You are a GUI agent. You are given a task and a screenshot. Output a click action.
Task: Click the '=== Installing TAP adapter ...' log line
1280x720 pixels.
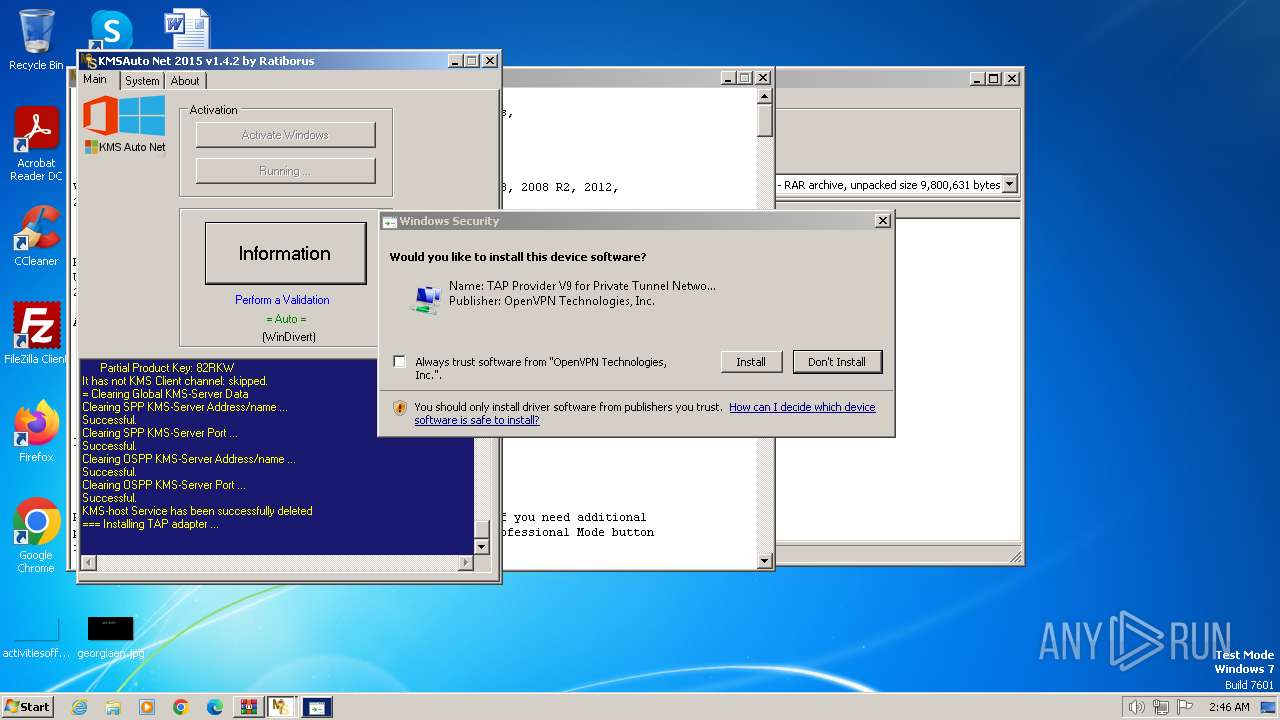click(150, 524)
